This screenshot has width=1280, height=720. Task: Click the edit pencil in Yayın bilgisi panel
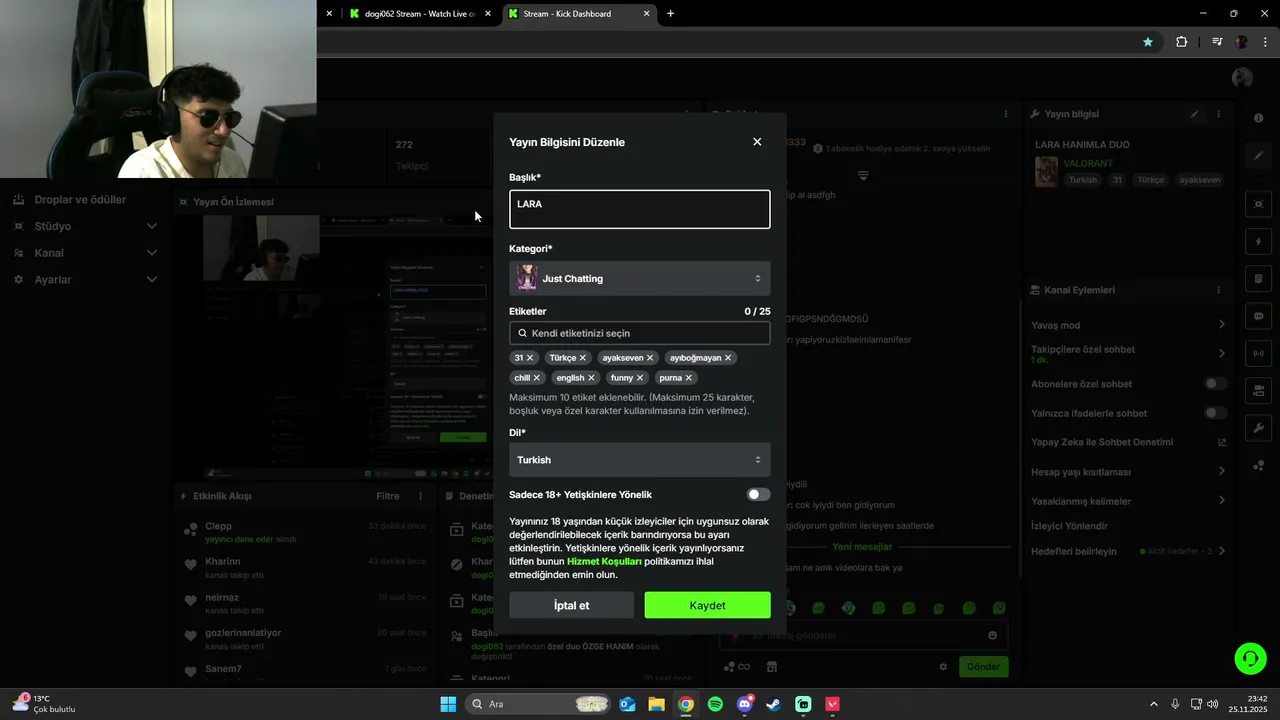tap(1194, 114)
